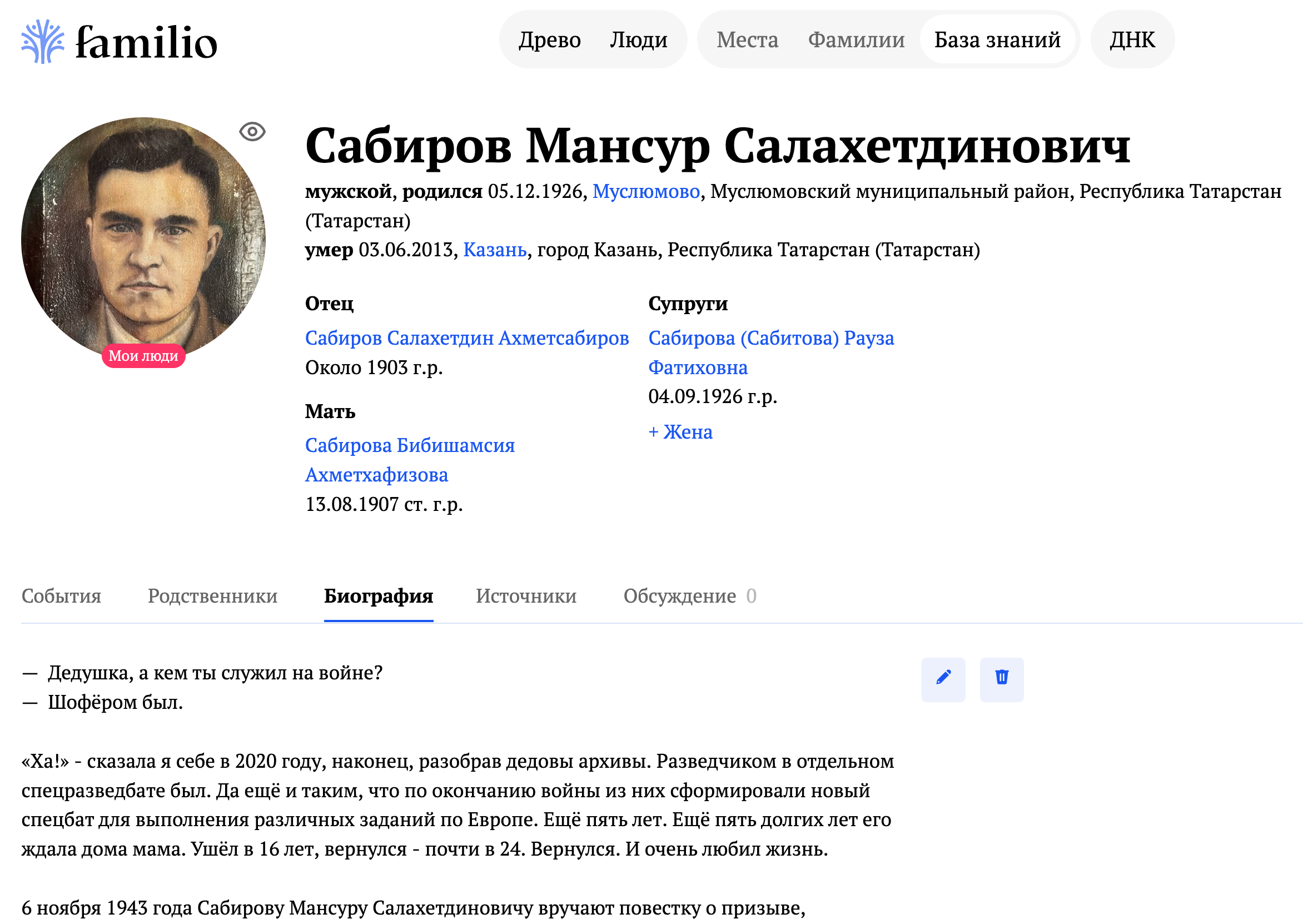Open the Источники tab

coord(526,595)
